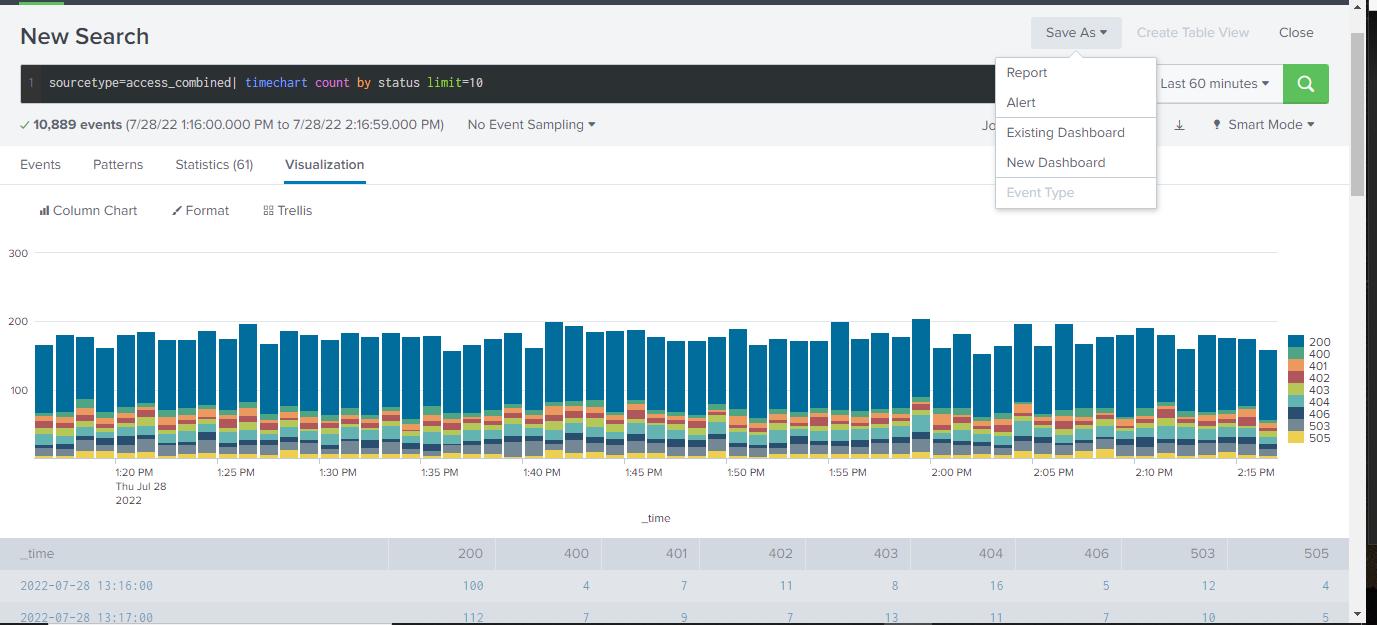
Task: Select New Dashboard from Save As menu
Action: (x=1056, y=163)
